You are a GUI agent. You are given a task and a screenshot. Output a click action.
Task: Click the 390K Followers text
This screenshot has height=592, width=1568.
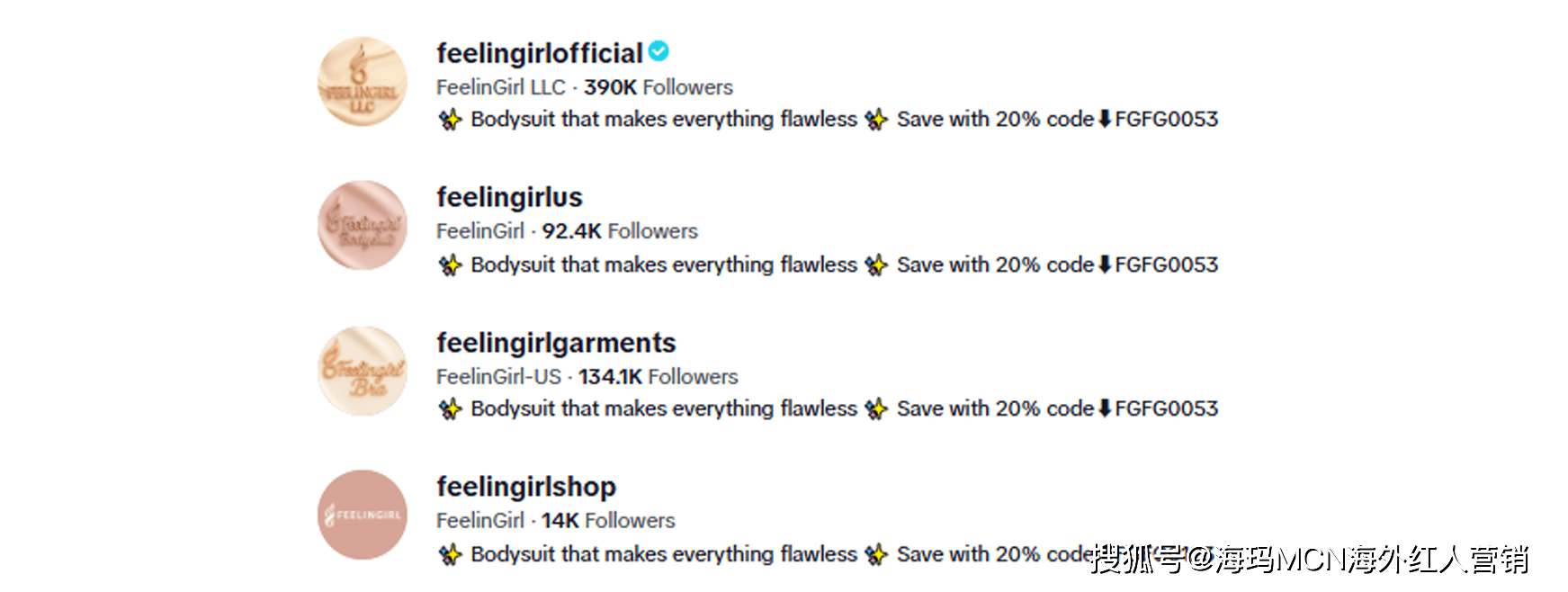[x=659, y=87]
